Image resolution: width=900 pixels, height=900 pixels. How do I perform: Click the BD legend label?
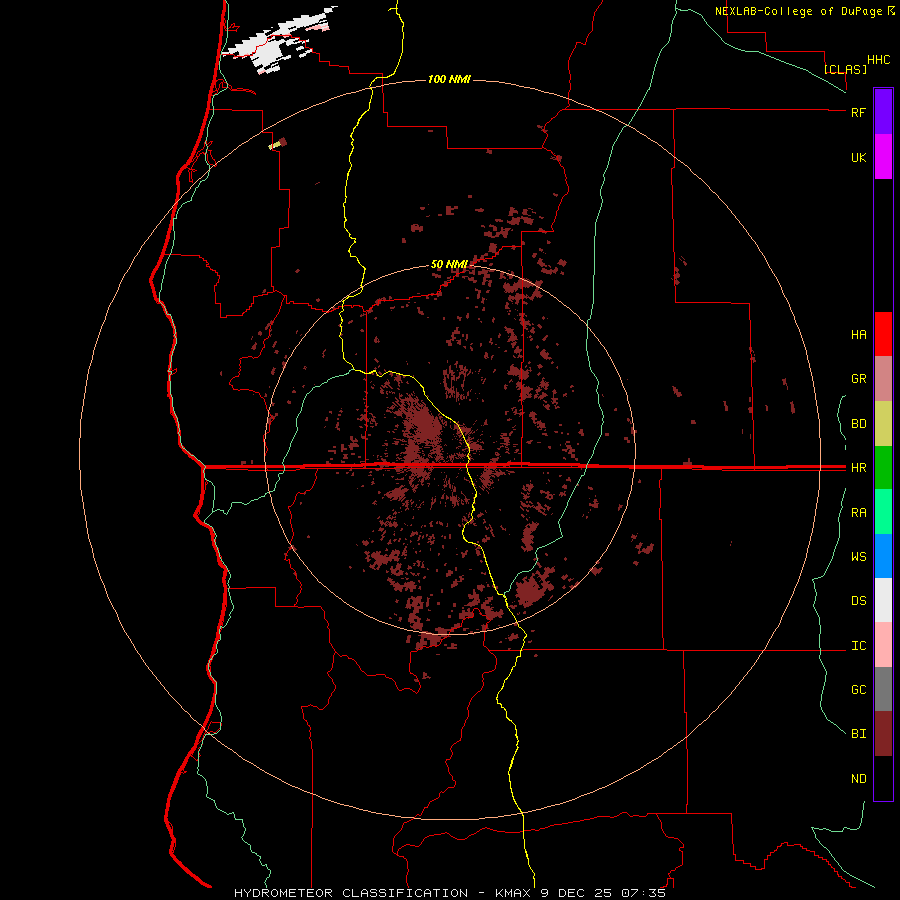pyautogui.click(x=858, y=424)
